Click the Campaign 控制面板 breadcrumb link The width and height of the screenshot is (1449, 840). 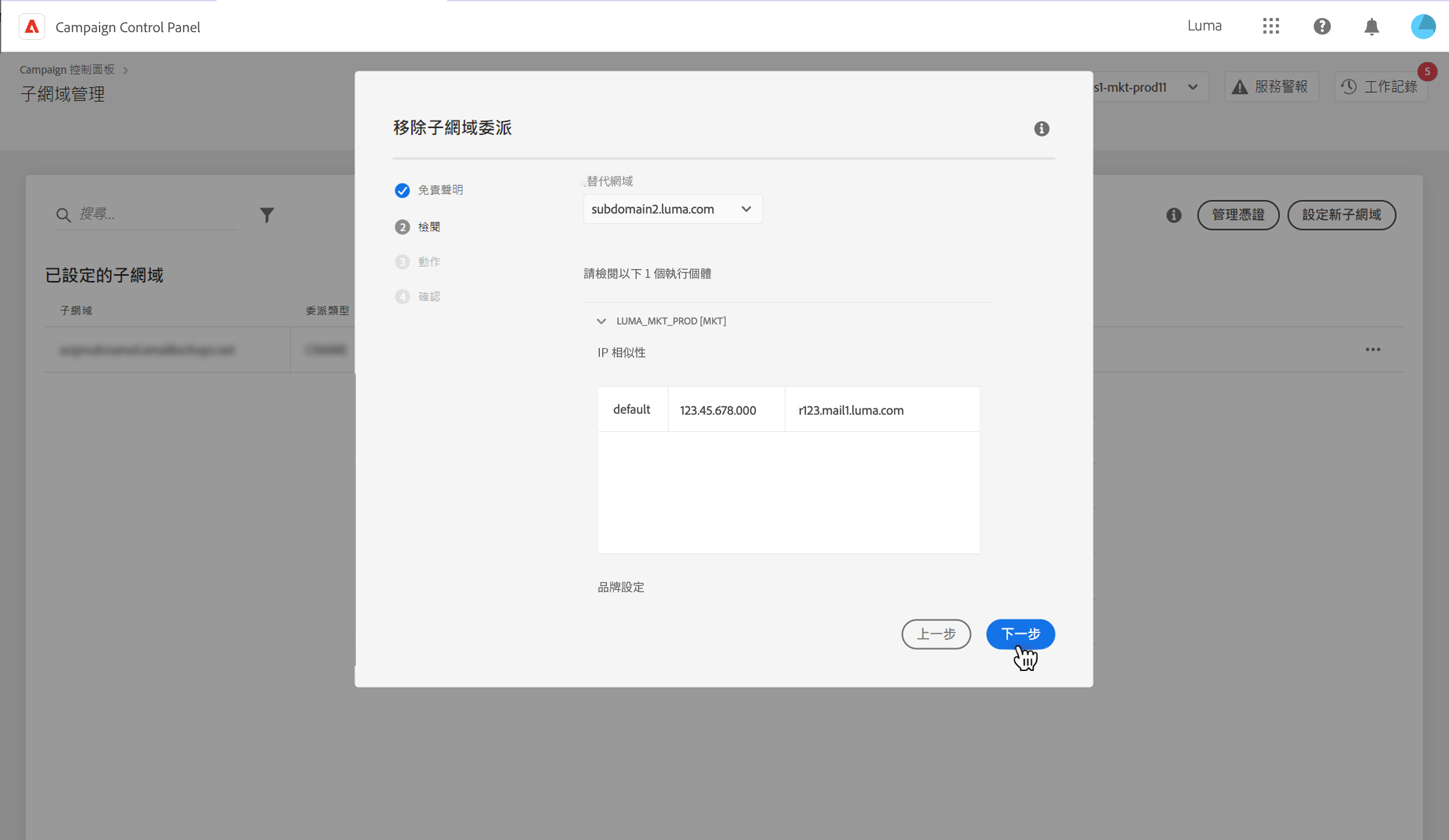tap(67, 70)
